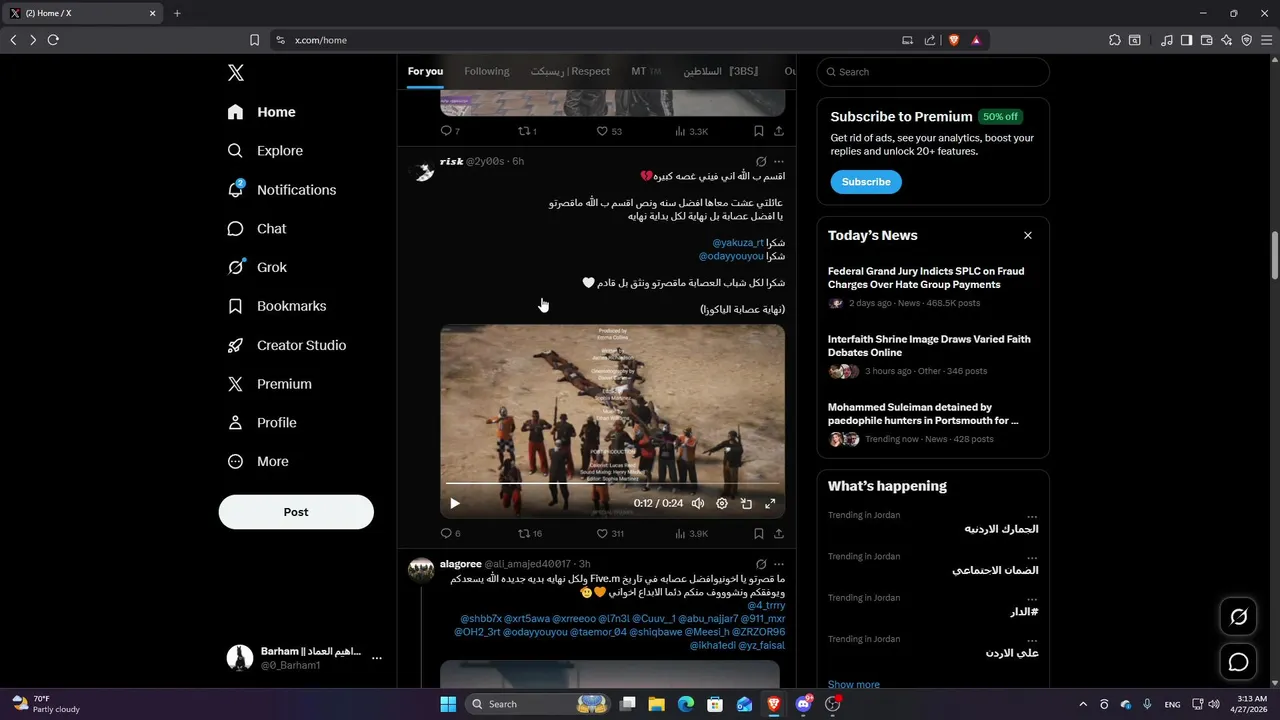The height and width of the screenshot is (720, 1280).
Task: View analytics of post with 3.9K views
Action: 692,534
